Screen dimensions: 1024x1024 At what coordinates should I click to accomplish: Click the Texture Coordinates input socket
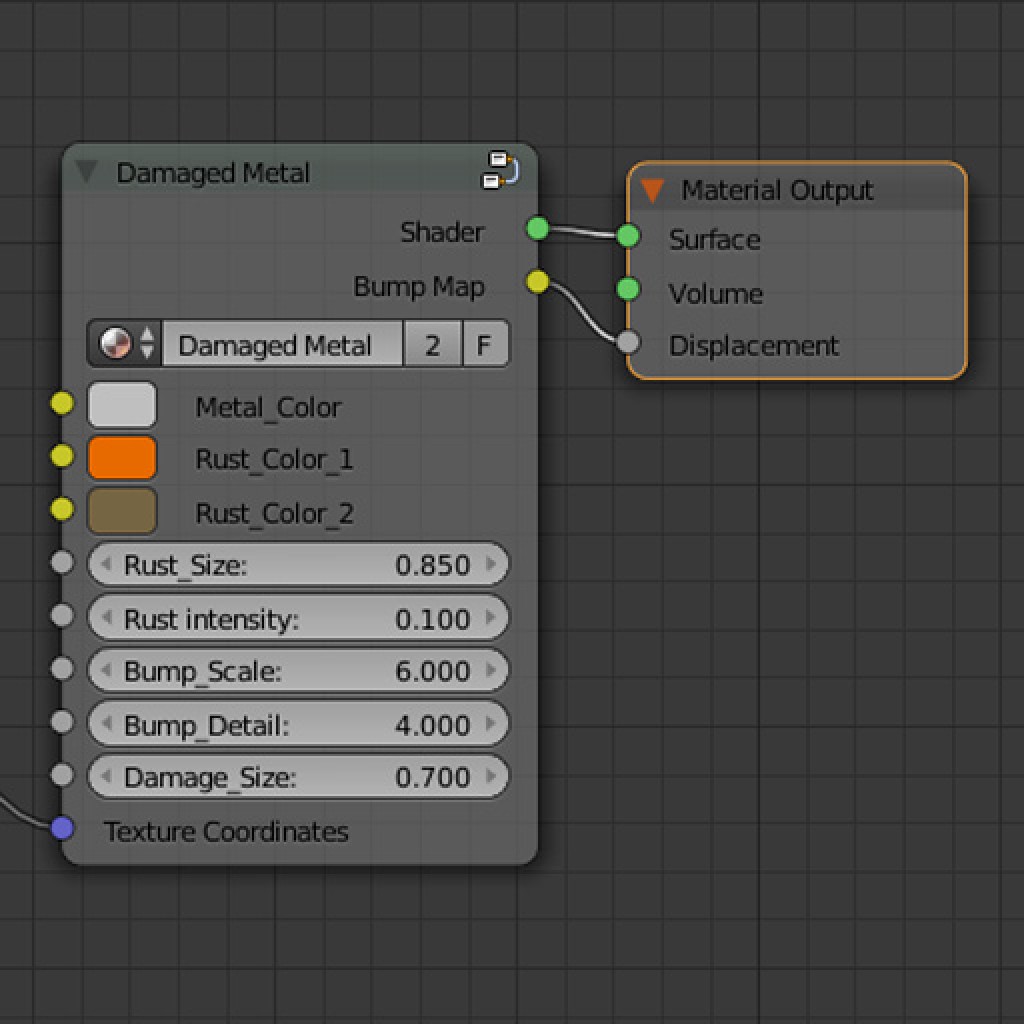click(62, 826)
